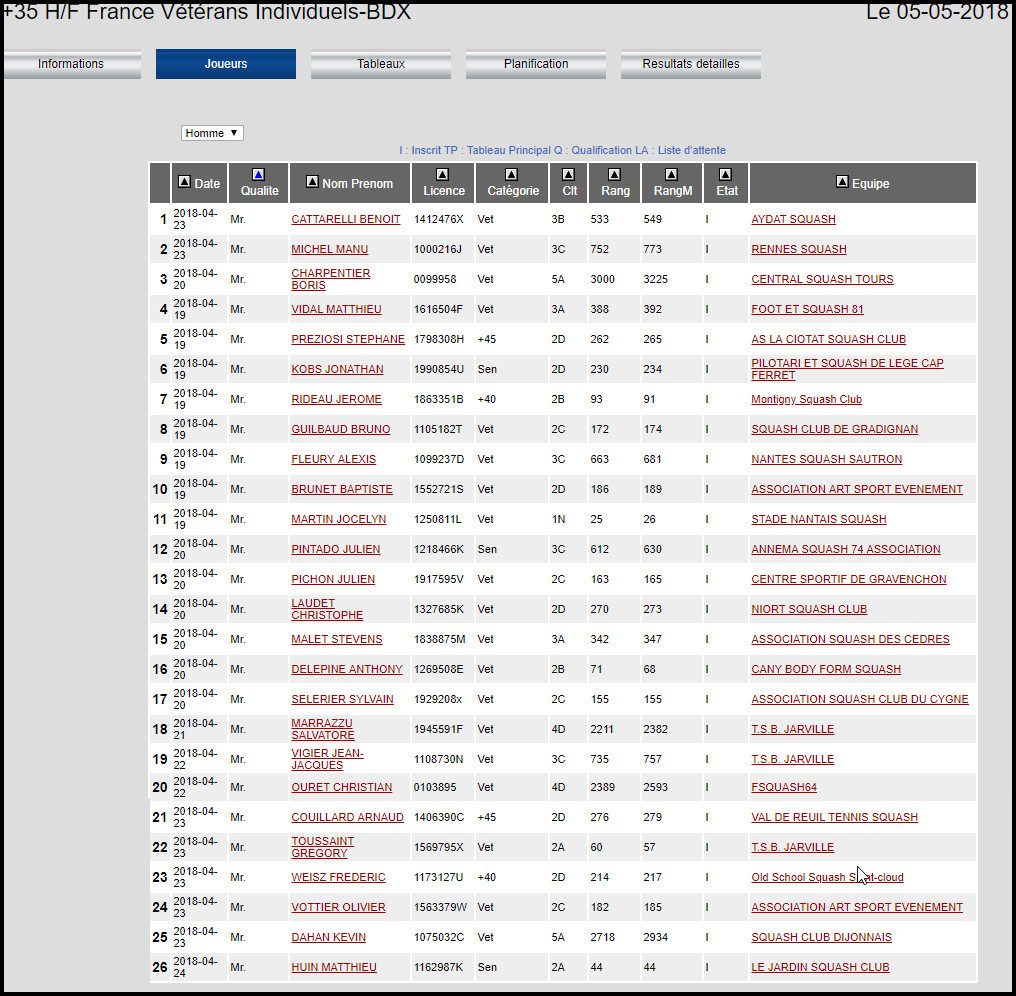The image size is (1016, 996).
Task: Open the Homme gender dropdown
Action: coord(212,133)
